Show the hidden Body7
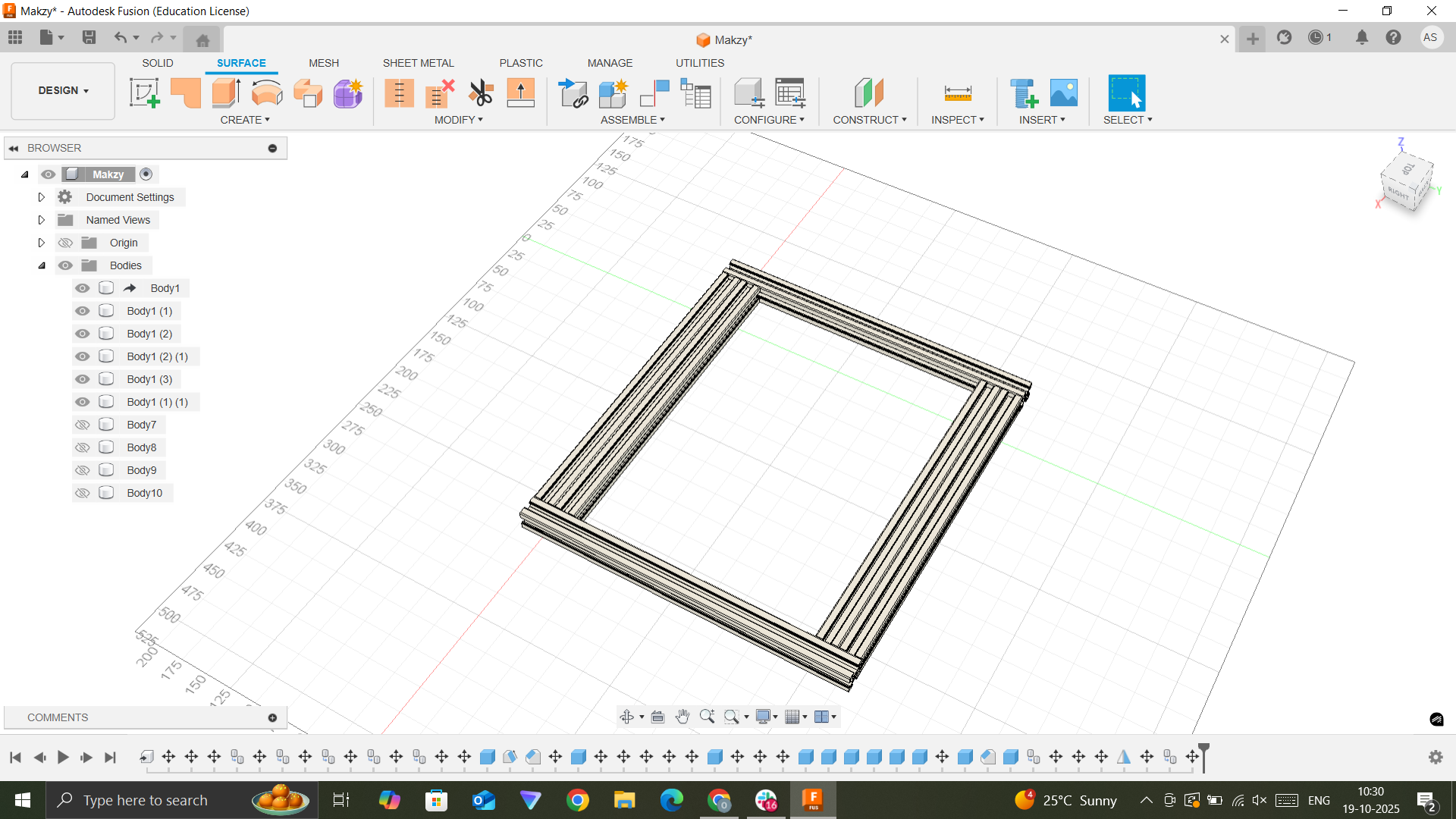The width and height of the screenshot is (1456, 819). (81, 425)
